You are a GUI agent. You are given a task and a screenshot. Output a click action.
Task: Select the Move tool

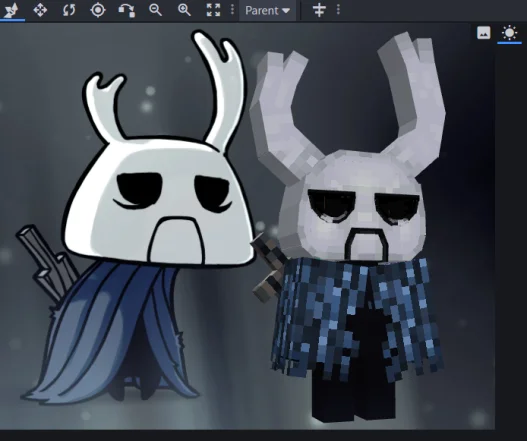point(40,10)
